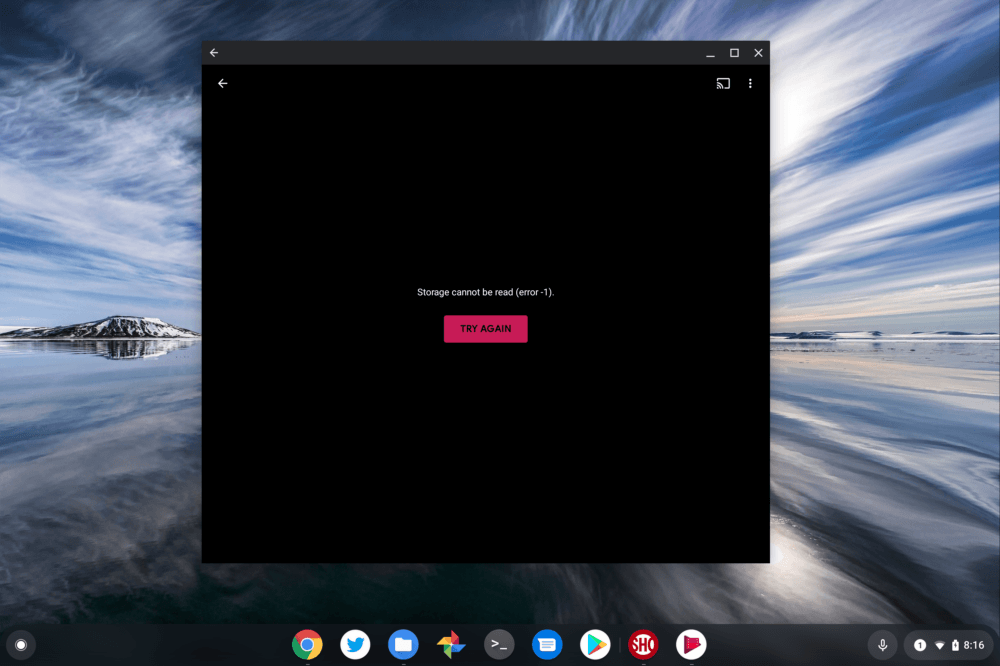Open Google Photos from the shelf
This screenshot has width=1000, height=666.
point(451,645)
